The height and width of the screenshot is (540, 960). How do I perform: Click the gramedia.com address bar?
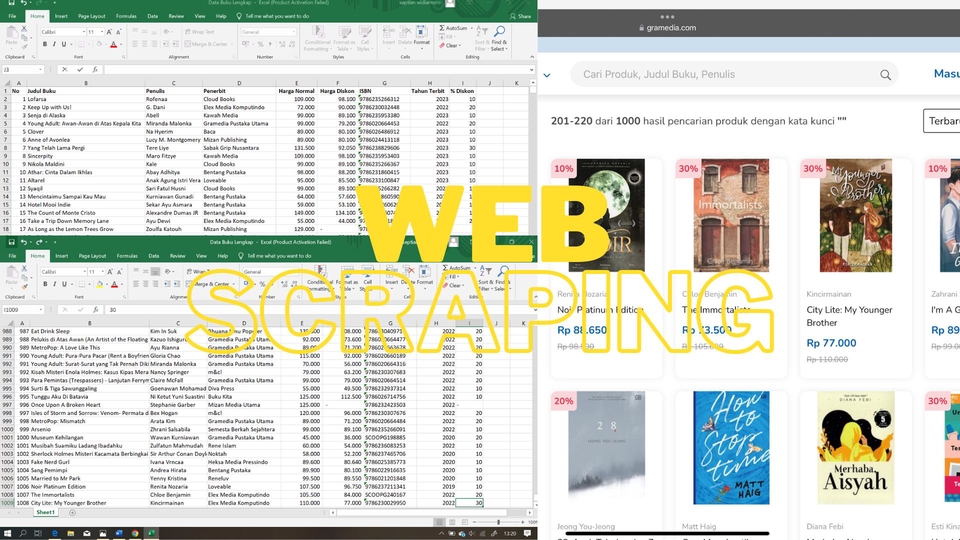pyautogui.click(x=667, y=28)
